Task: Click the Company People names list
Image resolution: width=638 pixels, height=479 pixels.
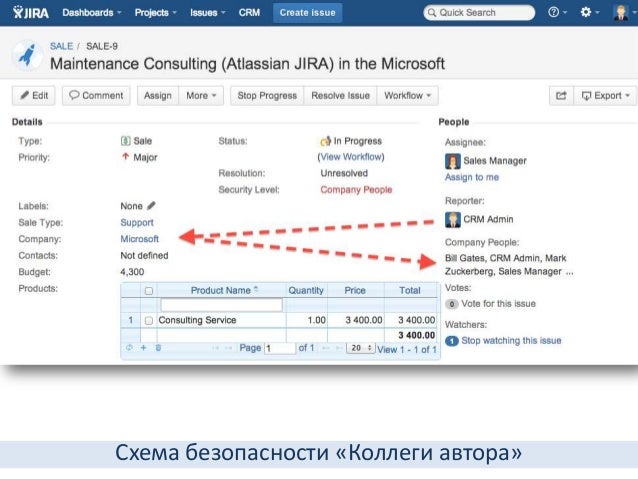Action: pyautogui.click(x=509, y=265)
